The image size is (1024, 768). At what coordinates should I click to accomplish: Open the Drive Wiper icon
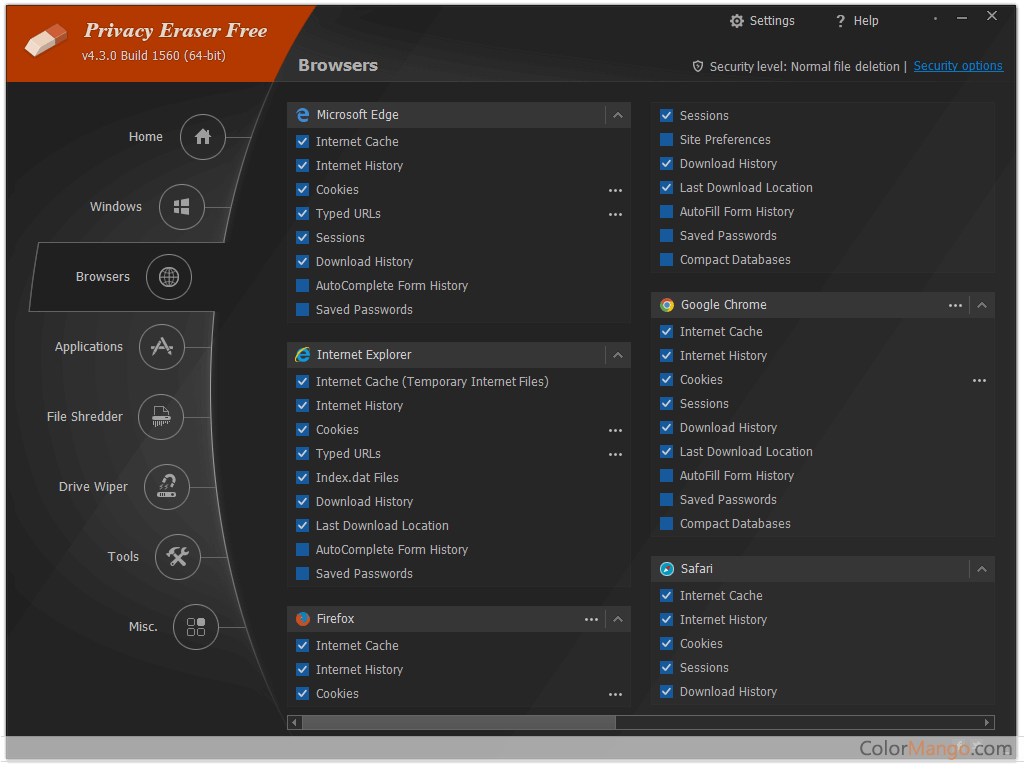[167, 487]
